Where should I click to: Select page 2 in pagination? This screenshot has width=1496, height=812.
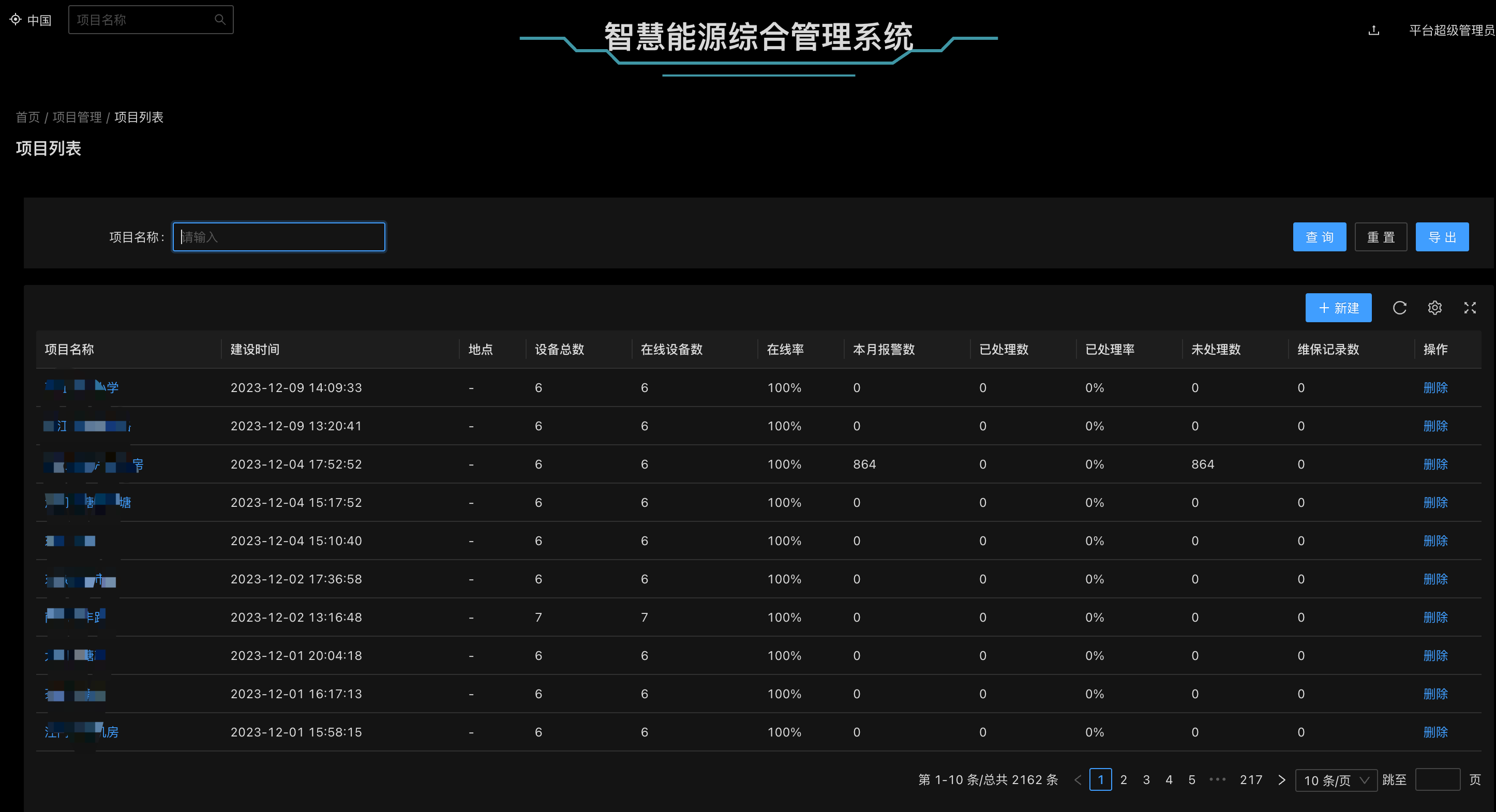pos(1124,779)
